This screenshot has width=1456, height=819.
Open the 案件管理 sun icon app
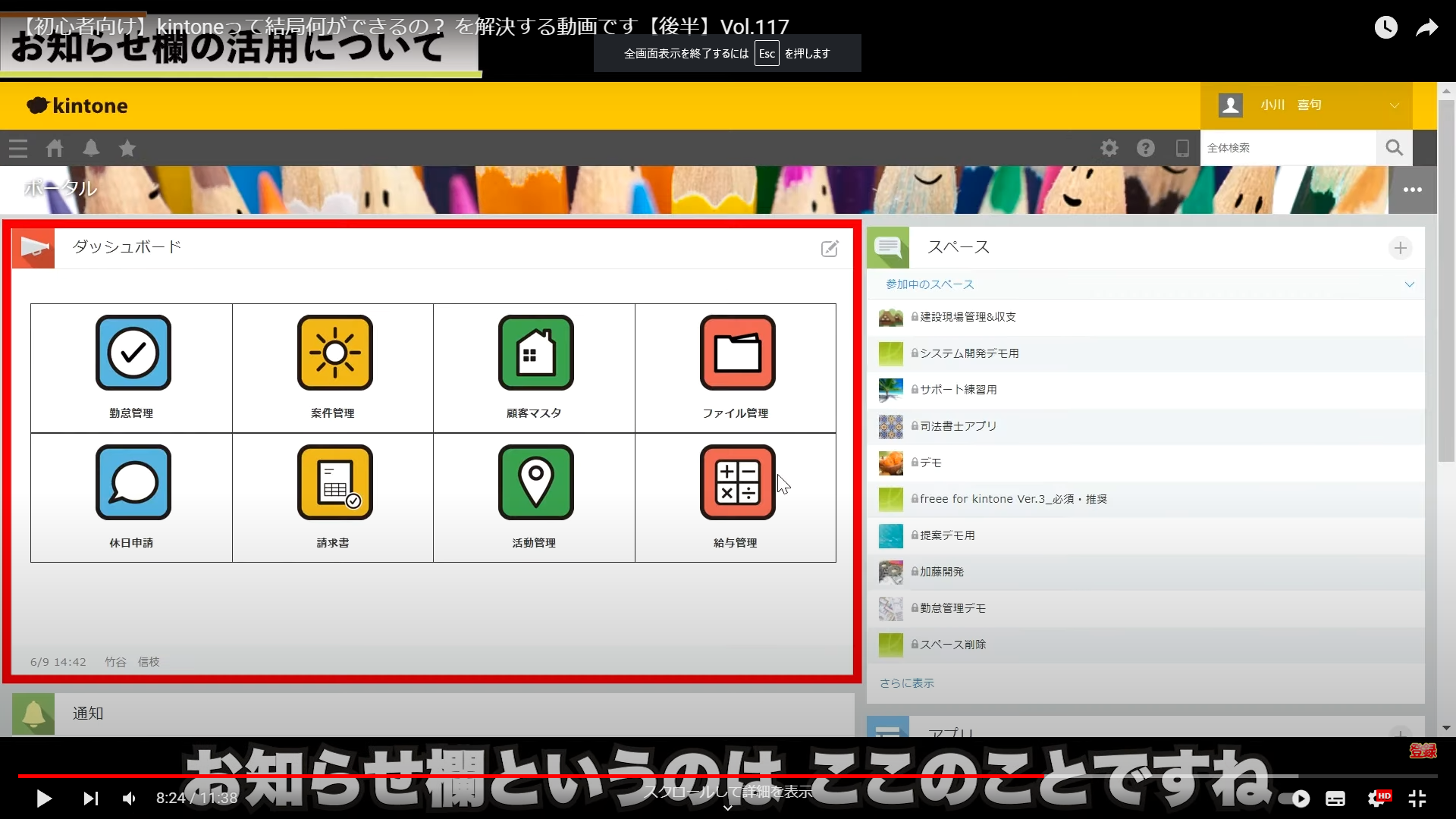[x=334, y=353]
